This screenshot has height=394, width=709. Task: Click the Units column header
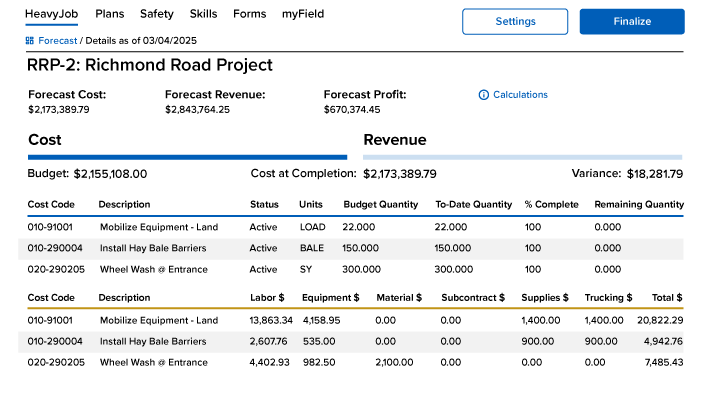click(x=311, y=204)
